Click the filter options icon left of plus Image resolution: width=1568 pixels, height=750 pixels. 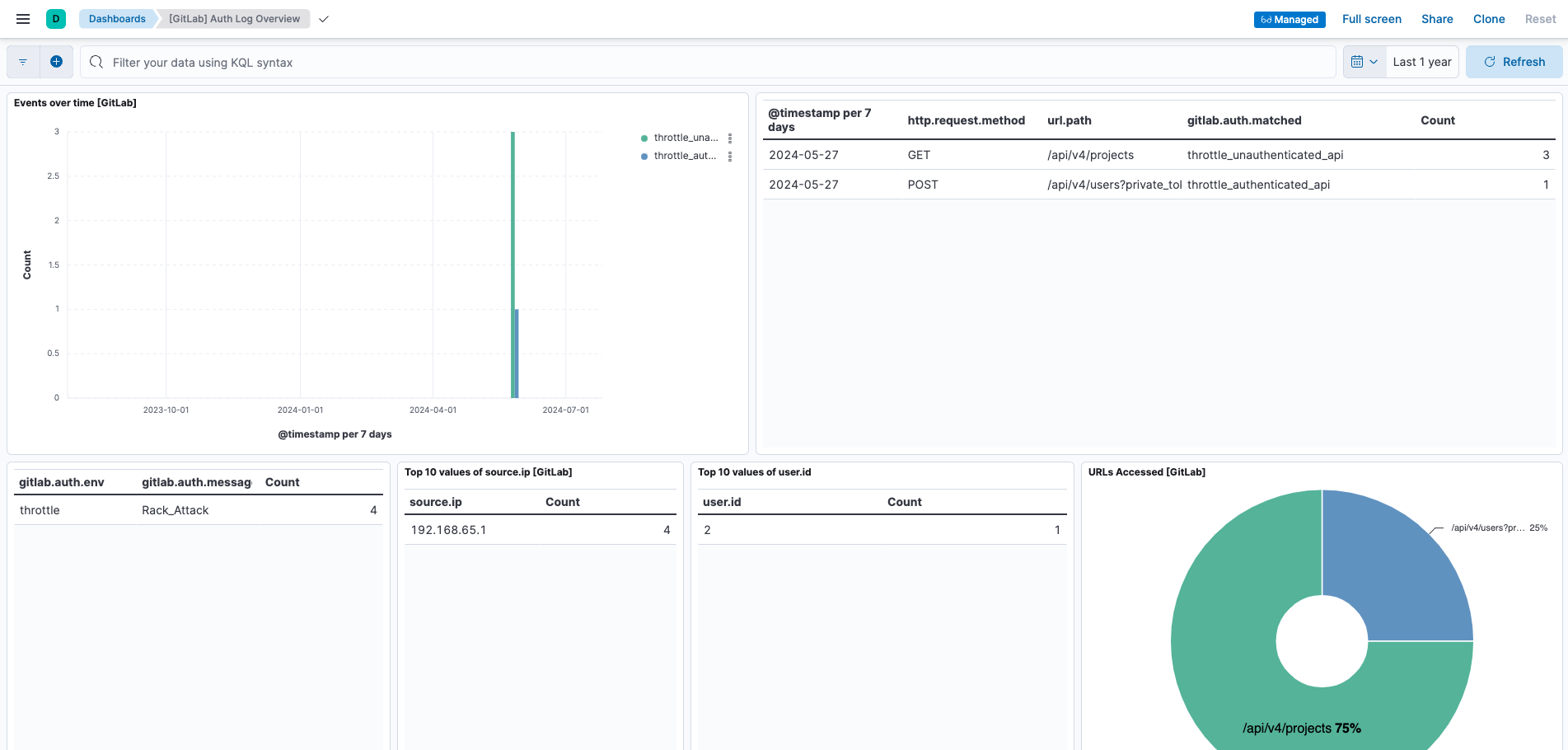click(22, 61)
